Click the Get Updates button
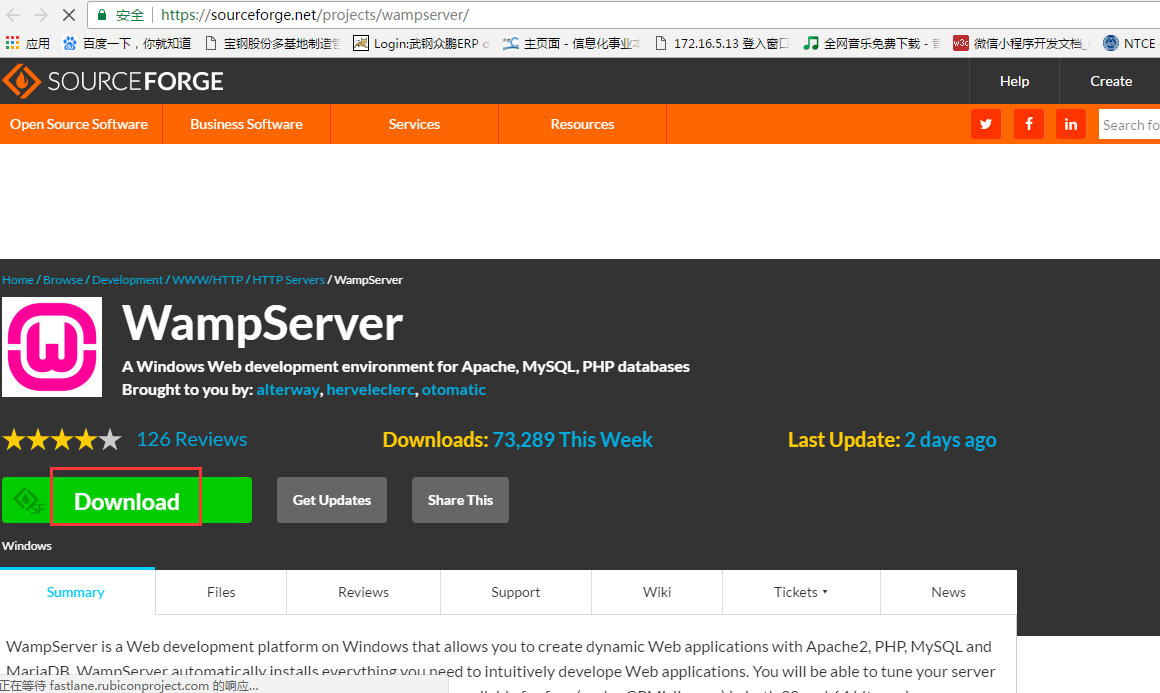This screenshot has height=693, width=1160. [331, 500]
